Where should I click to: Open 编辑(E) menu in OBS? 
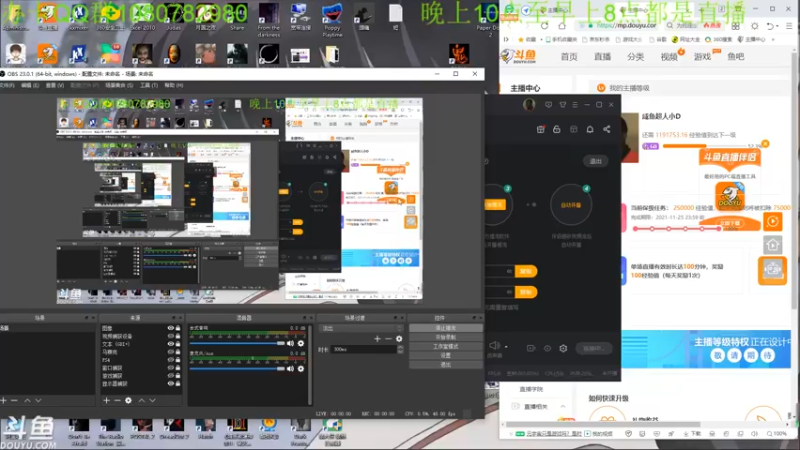30,85
